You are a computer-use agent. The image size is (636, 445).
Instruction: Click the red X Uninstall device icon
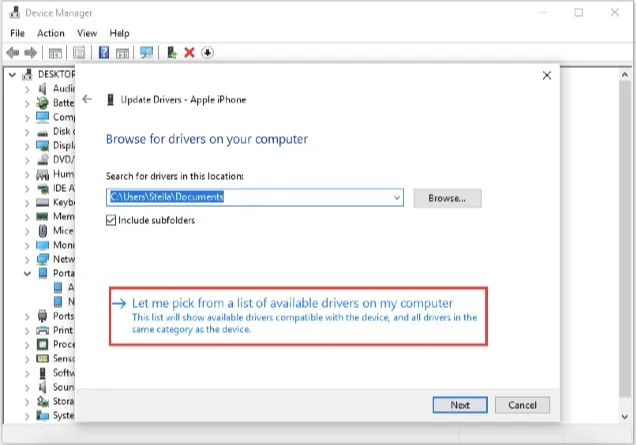(x=189, y=52)
